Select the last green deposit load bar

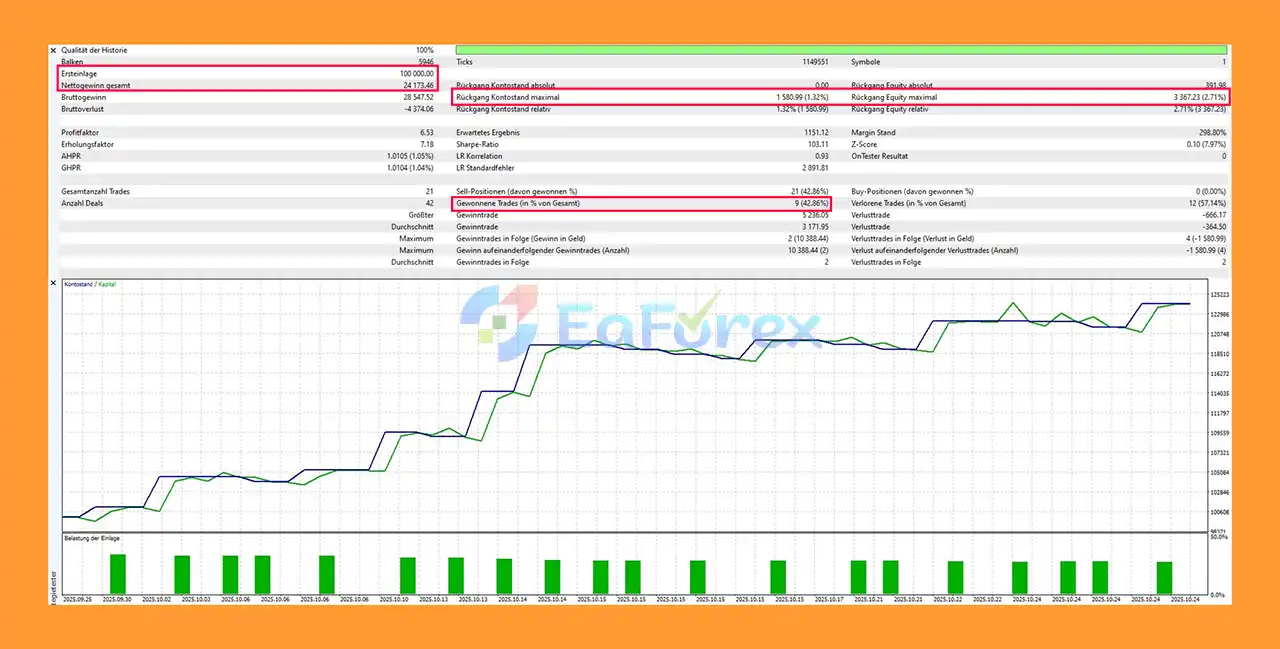[1164, 577]
